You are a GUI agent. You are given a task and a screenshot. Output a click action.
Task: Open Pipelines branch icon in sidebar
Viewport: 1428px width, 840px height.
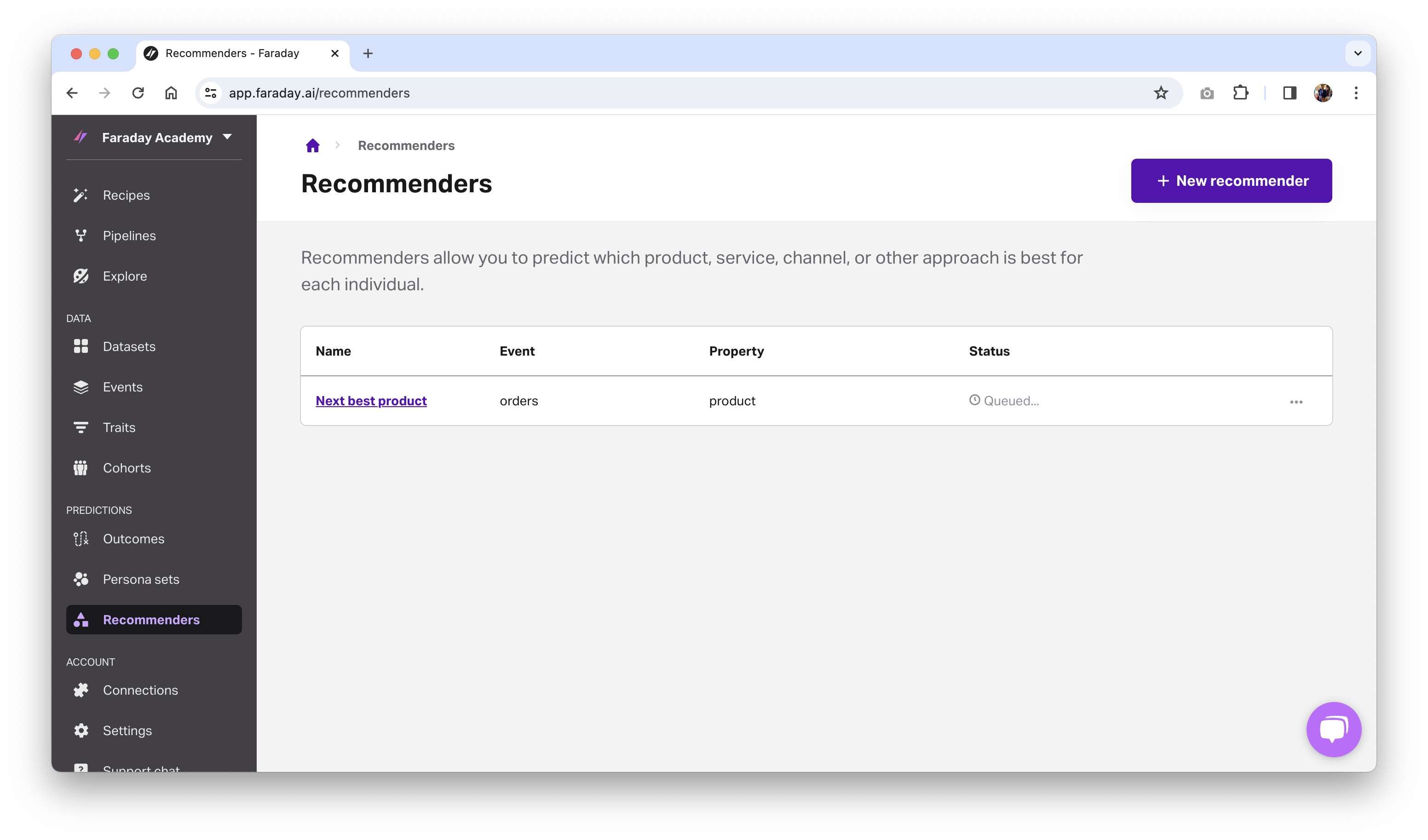click(x=81, y=236)
